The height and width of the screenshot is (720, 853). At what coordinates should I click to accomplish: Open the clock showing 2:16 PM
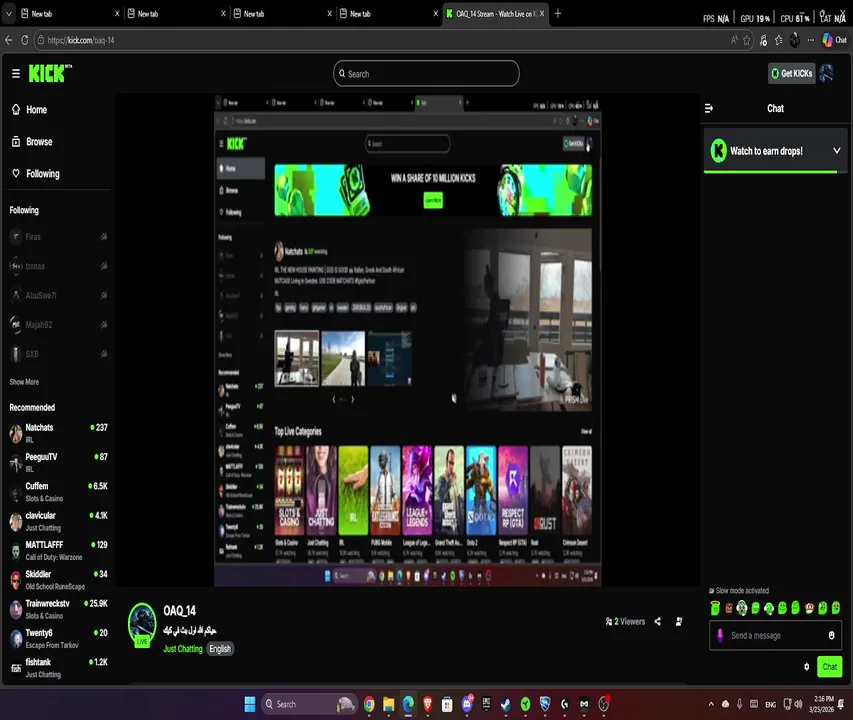821,704
